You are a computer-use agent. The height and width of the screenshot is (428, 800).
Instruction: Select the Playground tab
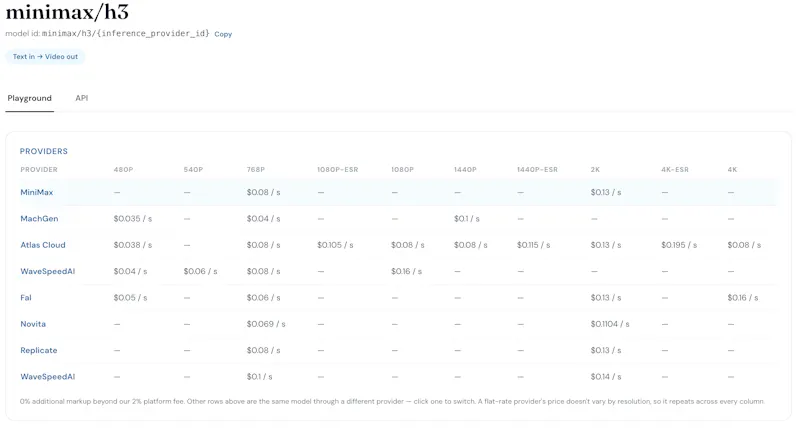30,98
